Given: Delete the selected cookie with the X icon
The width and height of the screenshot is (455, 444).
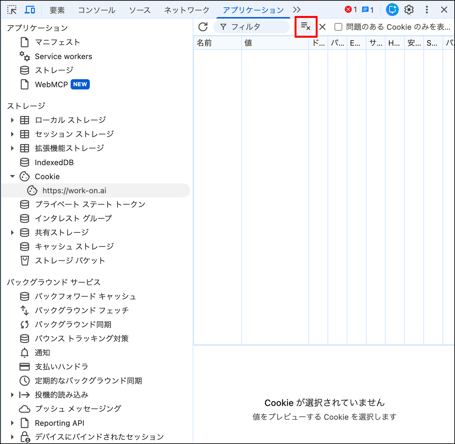Looking at the screenshot, I should pos(322,27).
